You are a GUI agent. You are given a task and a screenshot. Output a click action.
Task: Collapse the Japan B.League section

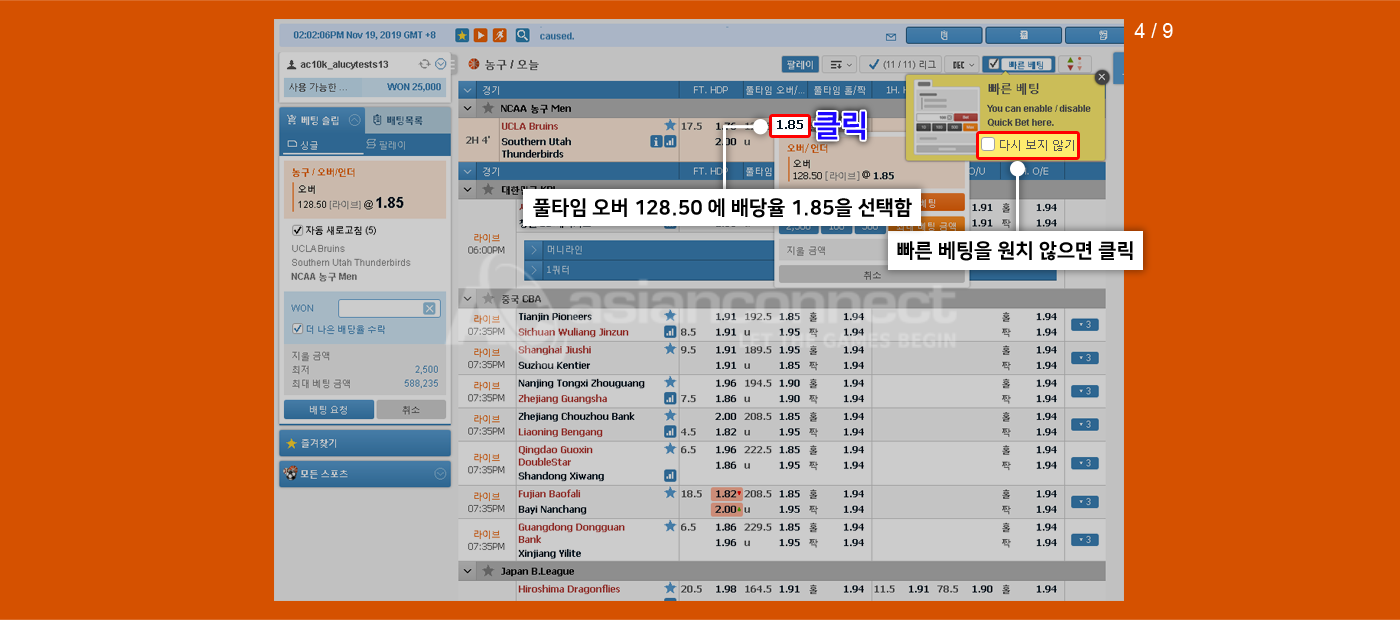pyautogui.click(x=468, y=571)
